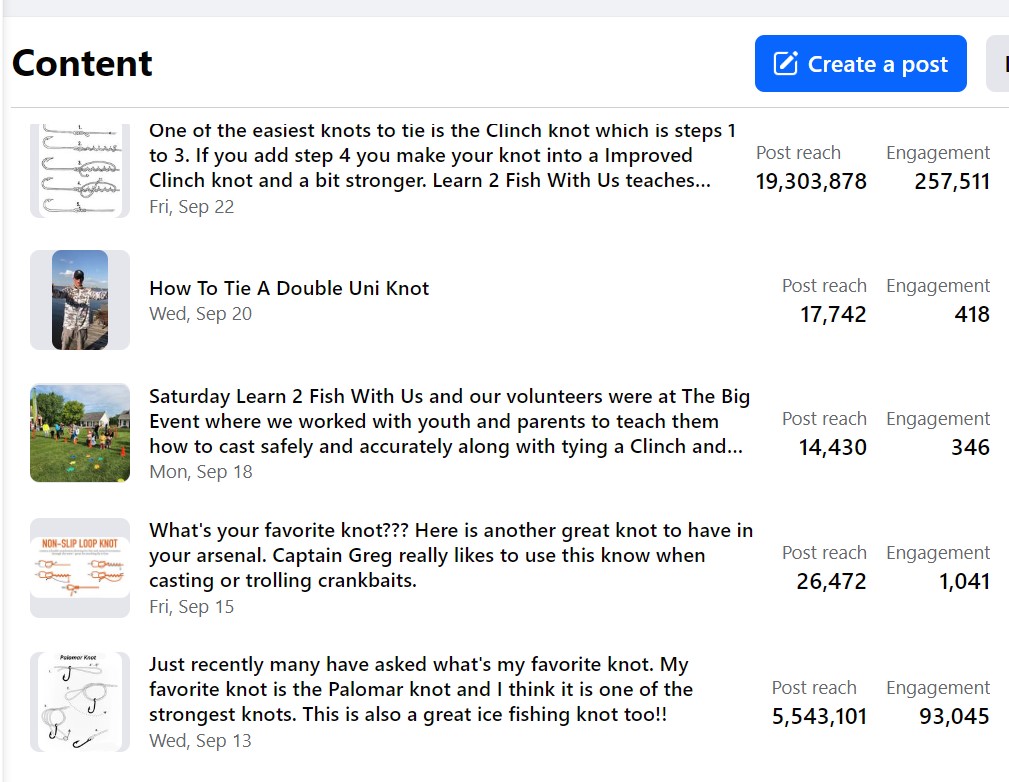Click the partially visible button beside Create a post

pos(998,64)
